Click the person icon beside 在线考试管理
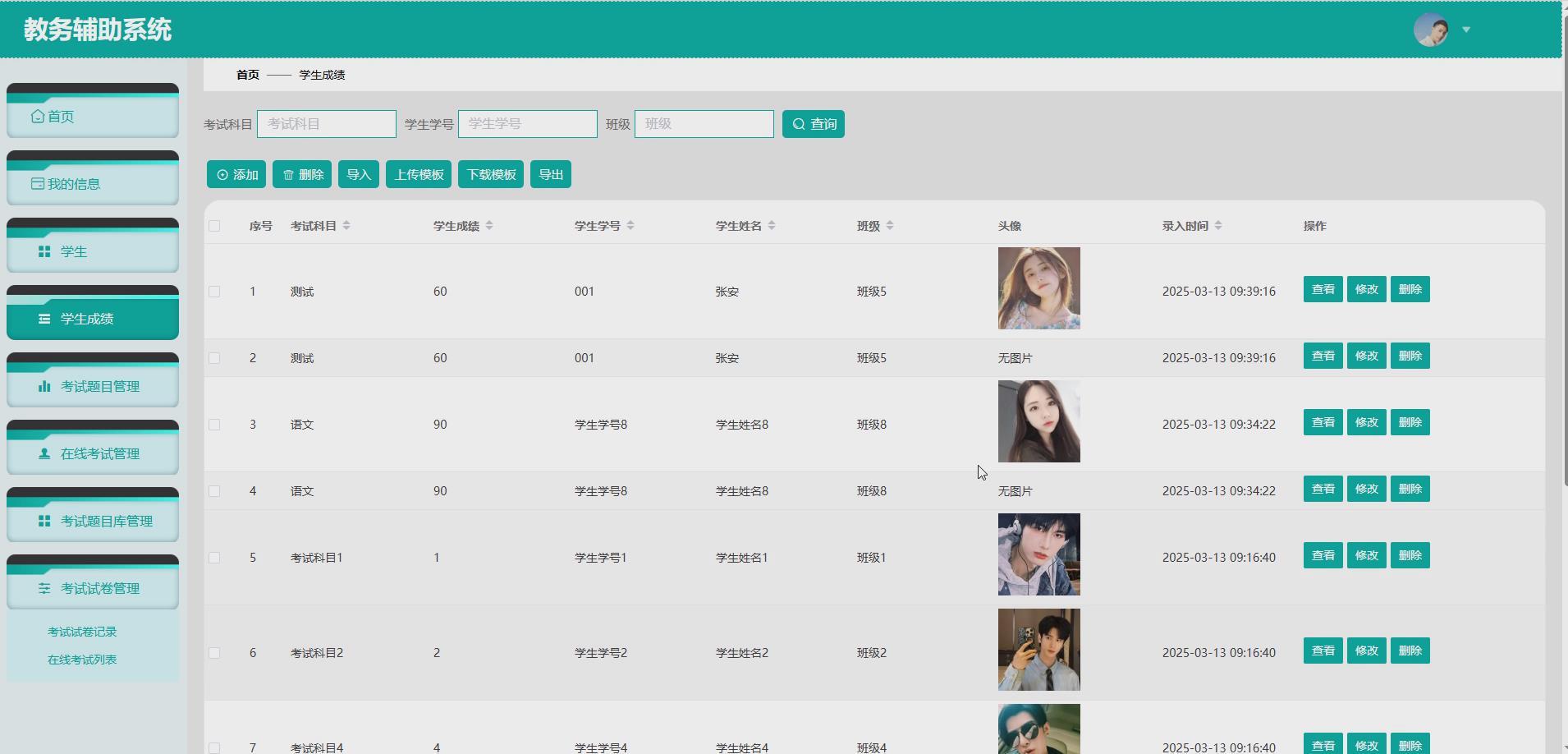Image resolution: width=1568 pixels, height=754 pixels. click(x=44, y=453)
